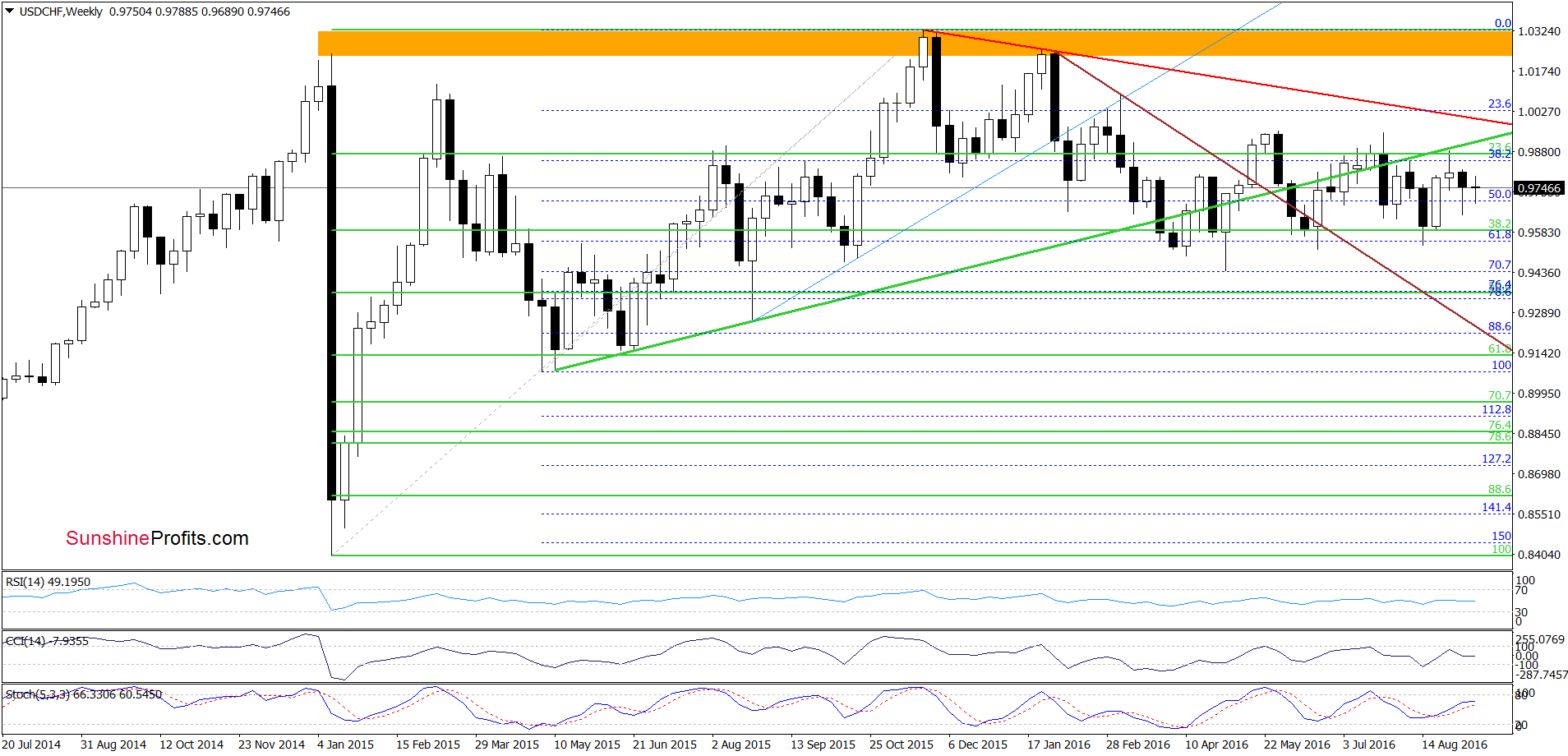Click the 1.00270 price axis label
The width and height of the screenshot is (1568, 756).
(x=1538, y=112)
